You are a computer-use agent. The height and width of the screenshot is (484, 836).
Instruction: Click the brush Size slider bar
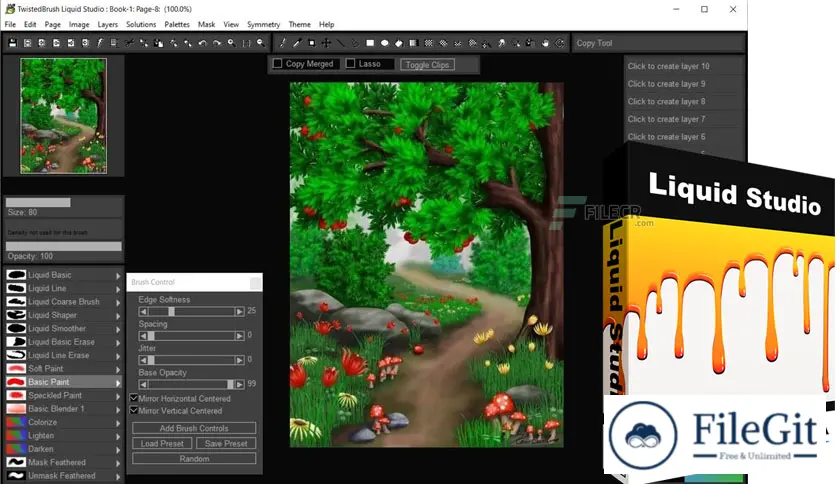point(63,203)
